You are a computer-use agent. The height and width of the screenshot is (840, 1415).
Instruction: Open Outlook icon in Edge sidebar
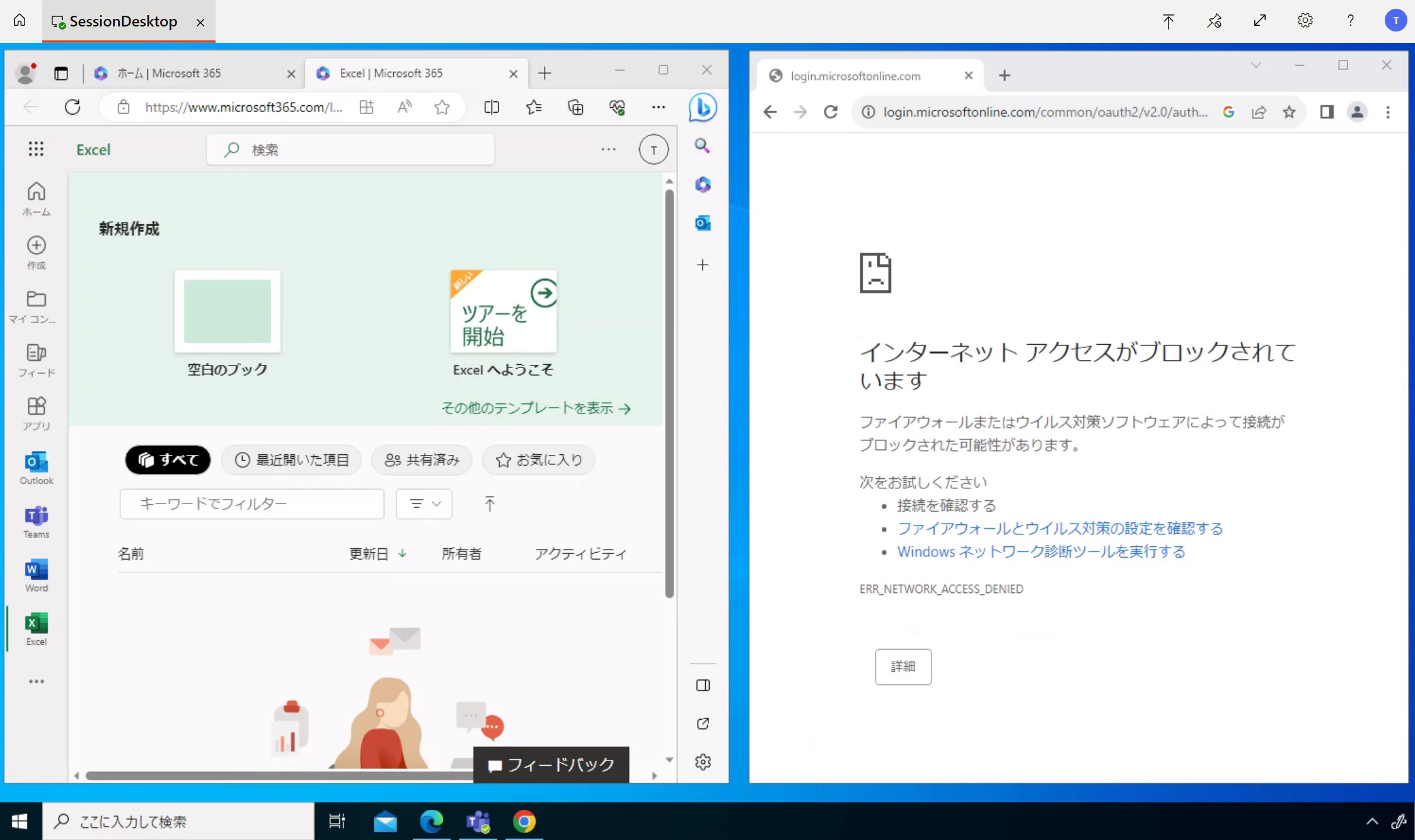702,223
